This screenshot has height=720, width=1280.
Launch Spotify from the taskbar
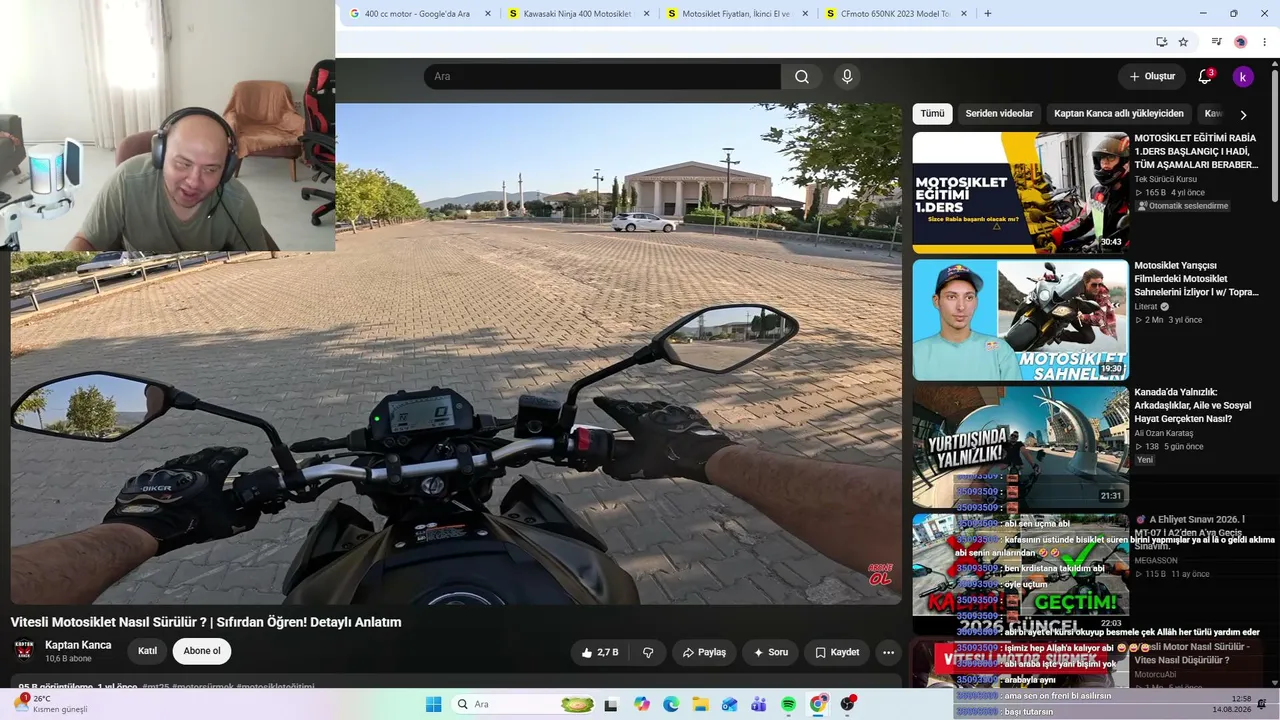(x=789, y=705)
